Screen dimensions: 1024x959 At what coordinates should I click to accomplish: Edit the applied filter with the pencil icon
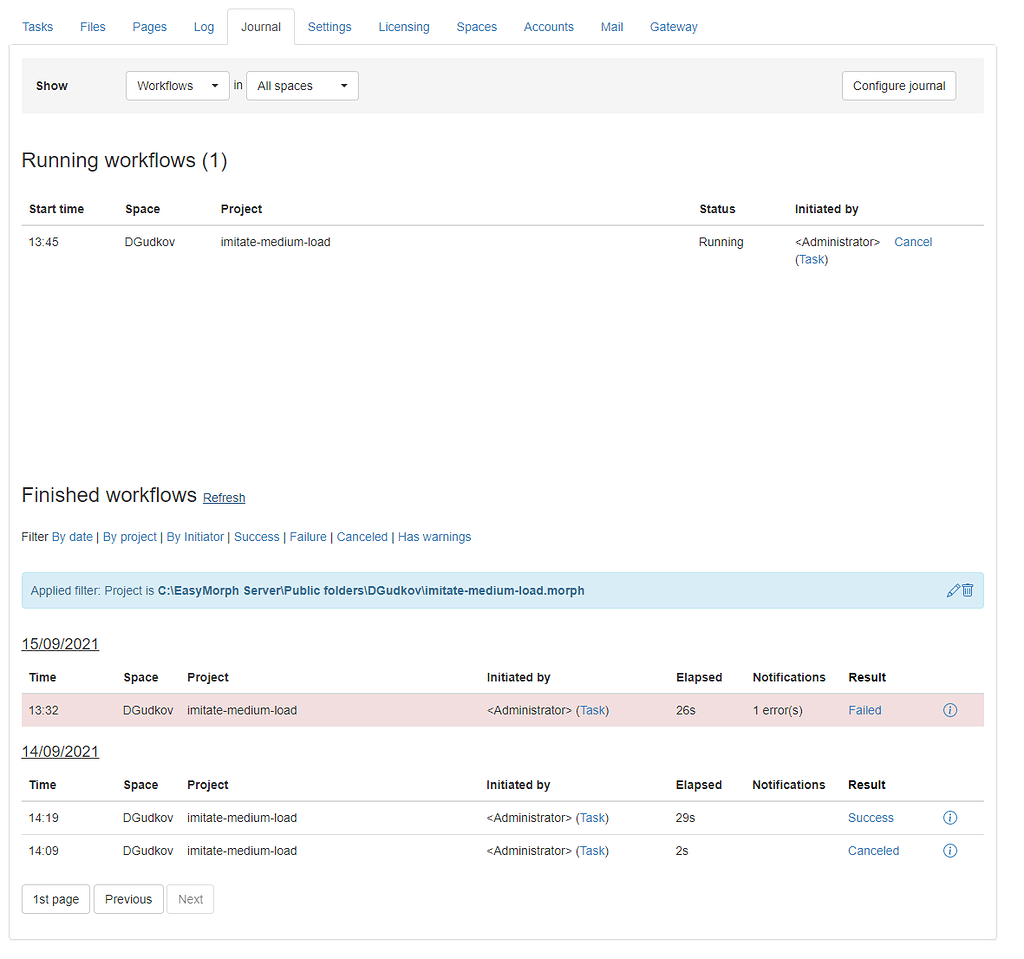point(954,590)
